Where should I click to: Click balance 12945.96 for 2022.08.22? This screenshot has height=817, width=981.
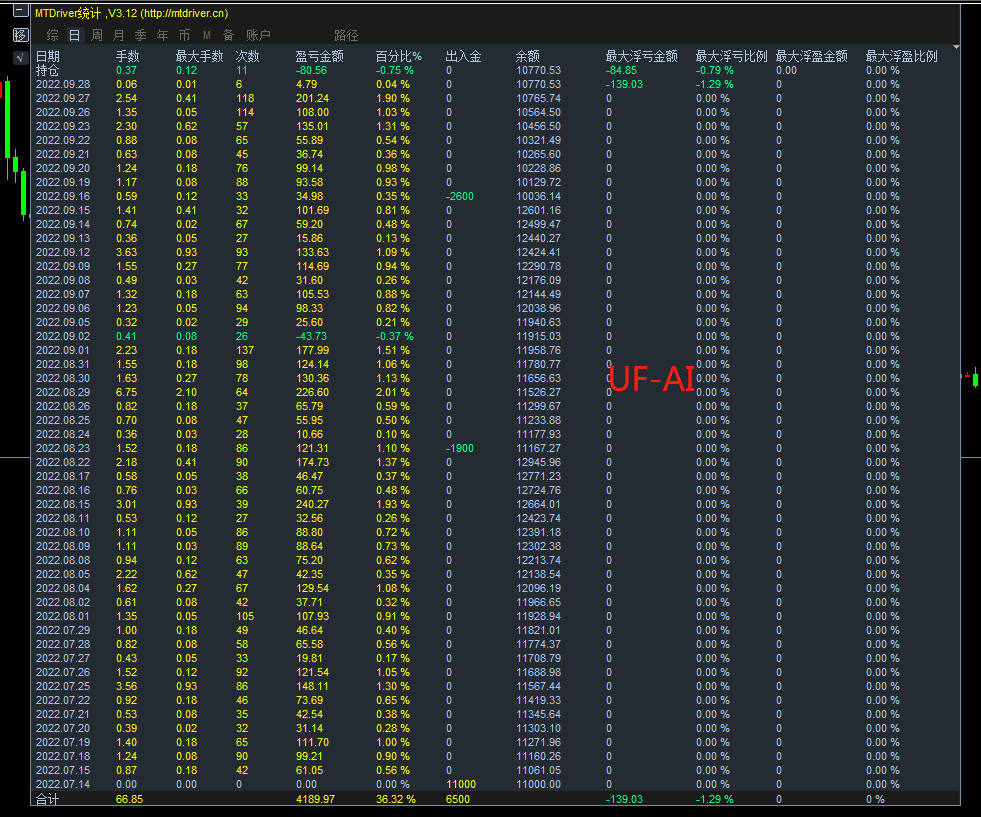(x=539, y=462)
